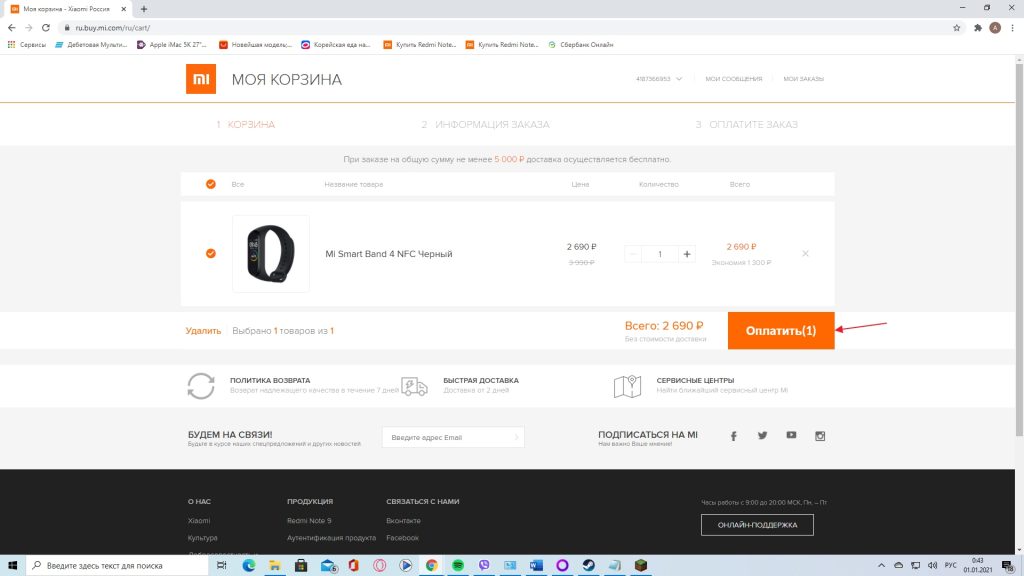The width and height of the screenshot is (1024, 576).
Task: Open Chrome extensions puzzle icon
Action: tap(977, 28)
